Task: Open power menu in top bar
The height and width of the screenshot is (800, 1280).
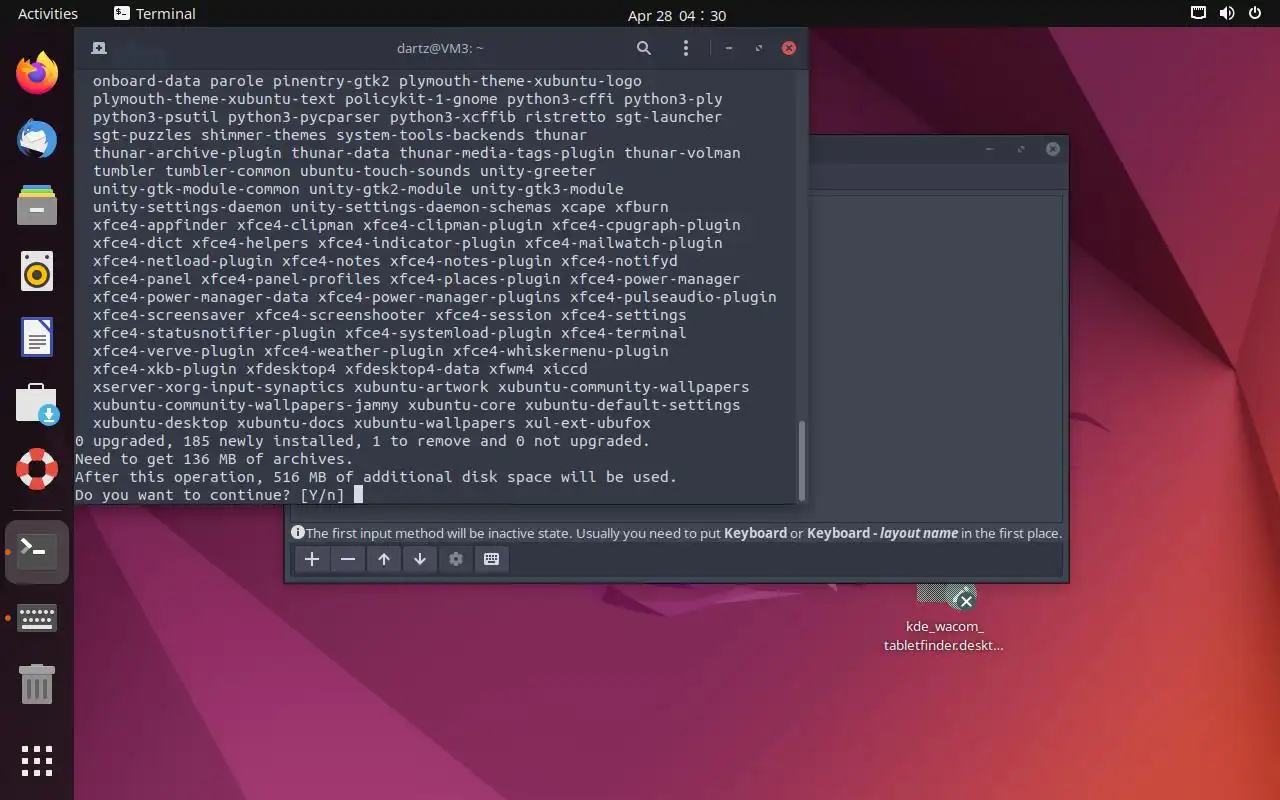Action: click(1256, 14)
